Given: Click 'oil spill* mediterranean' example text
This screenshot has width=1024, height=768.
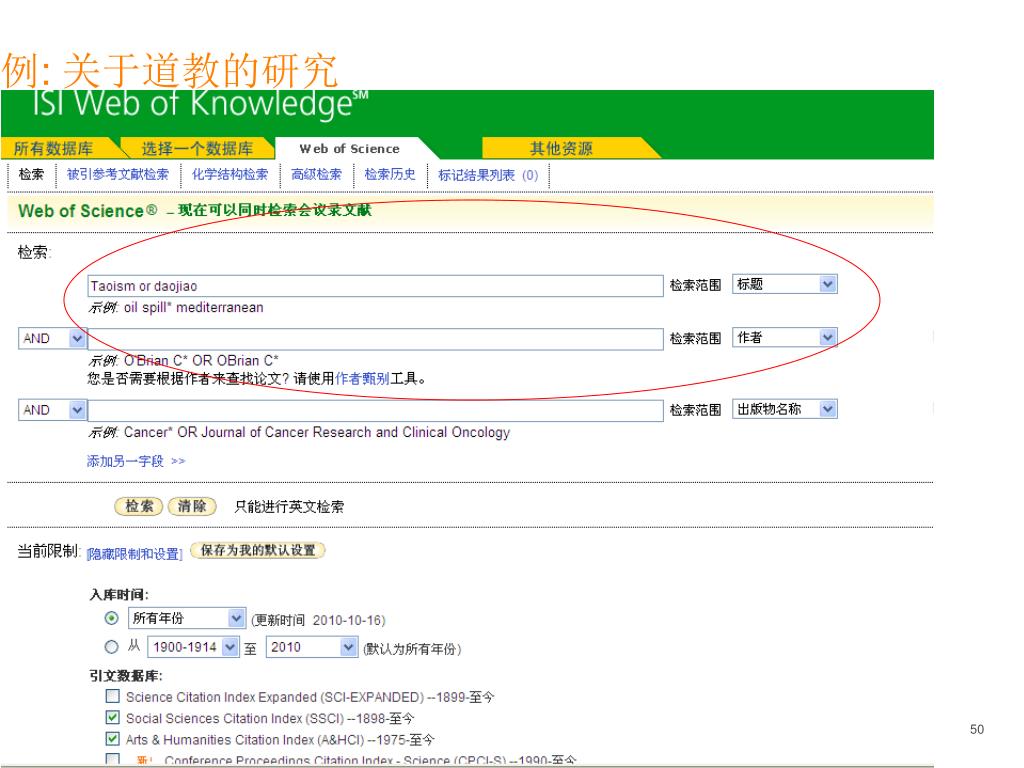Looking at the screenshot, I should 193,308.
